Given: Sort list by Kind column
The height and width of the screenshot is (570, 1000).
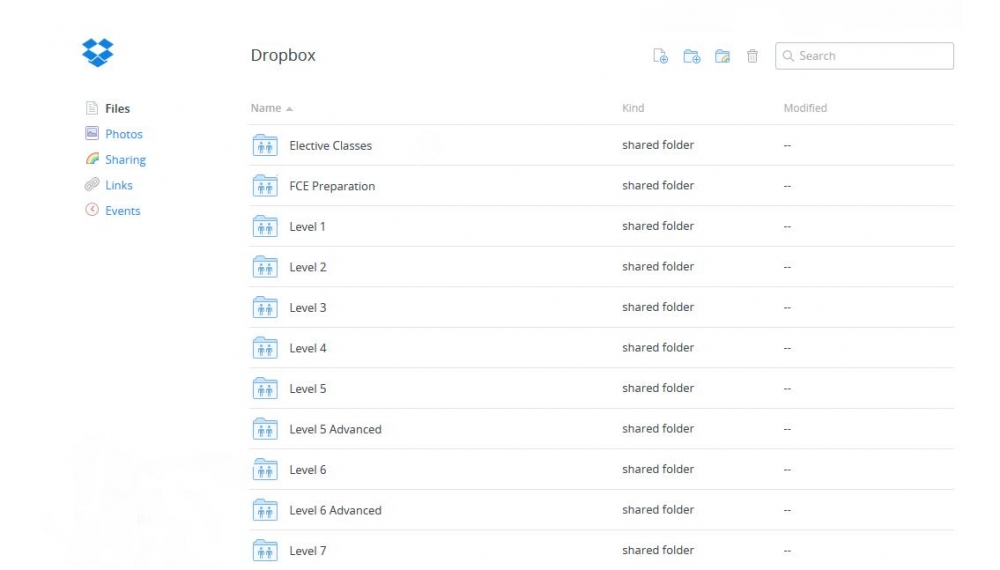Looking at the screenshot, I should tap(633, 108).
